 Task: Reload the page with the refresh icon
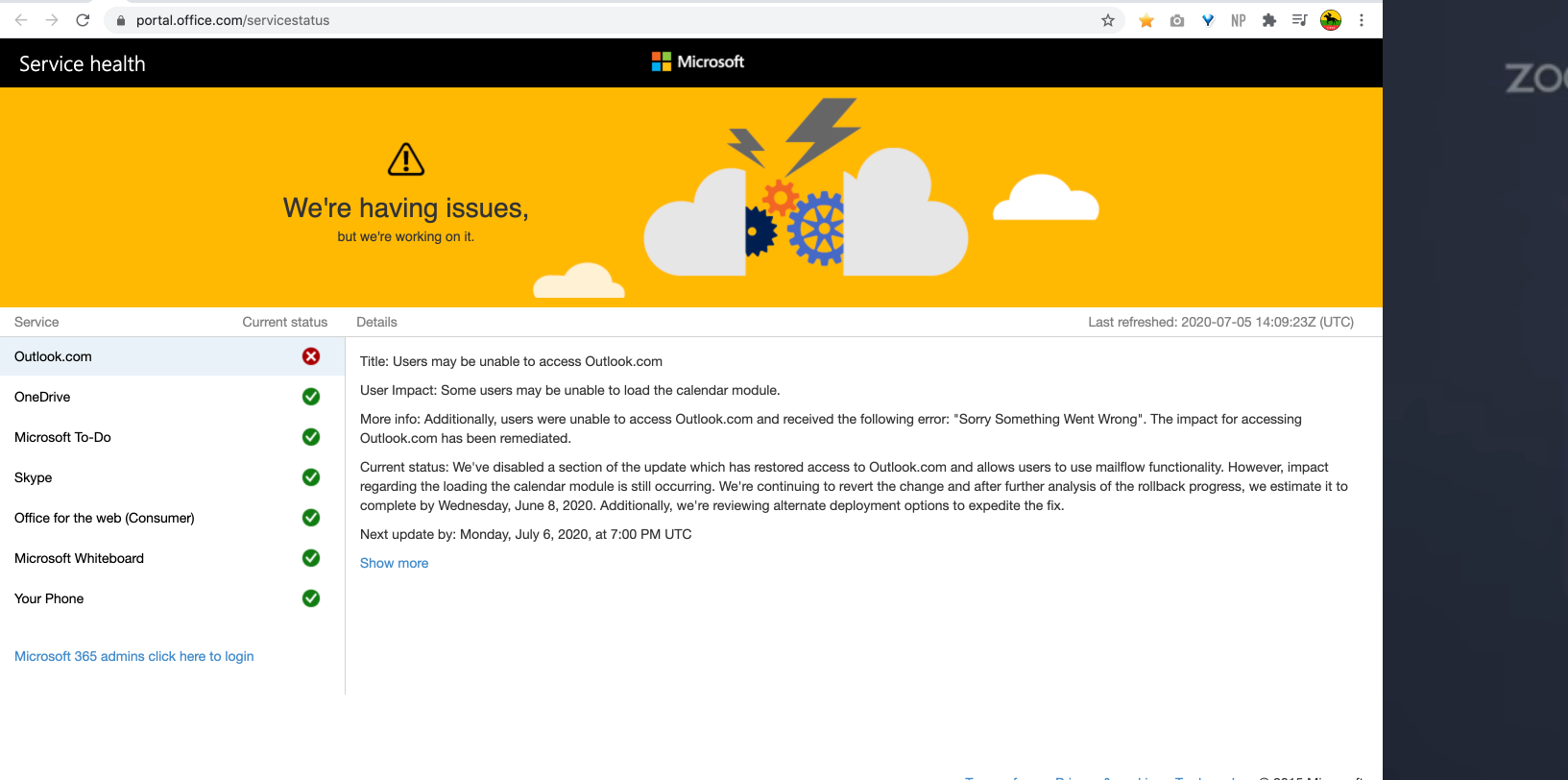click(x=83, y=20)
